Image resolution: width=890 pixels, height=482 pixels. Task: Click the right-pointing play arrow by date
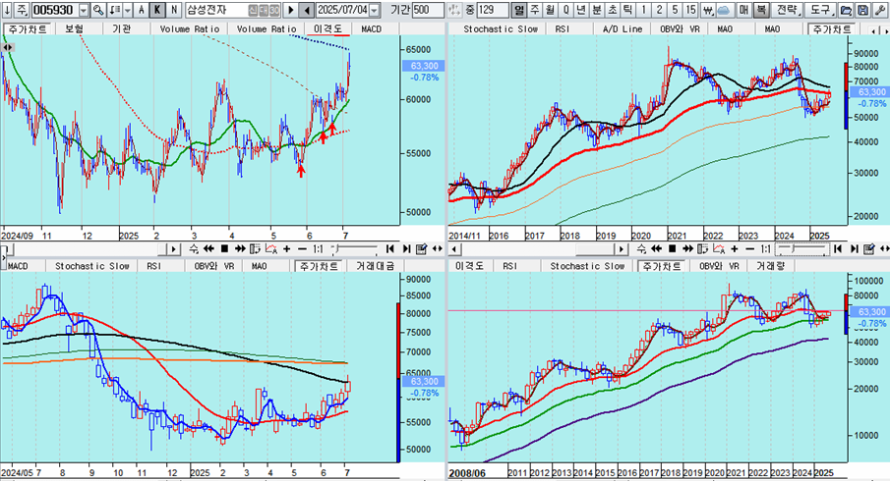click(x=291, y=9)
